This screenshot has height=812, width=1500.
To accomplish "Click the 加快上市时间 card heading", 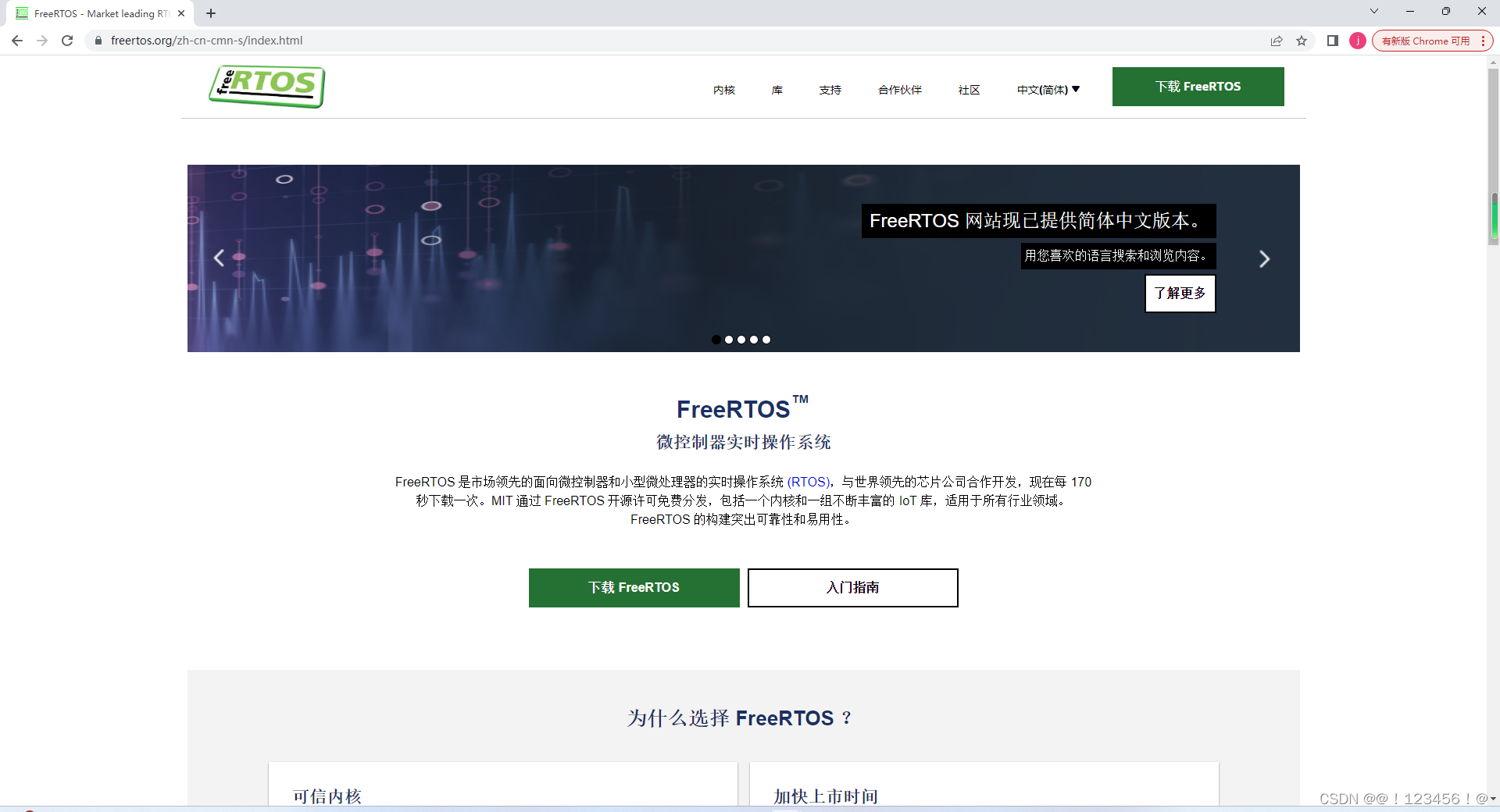I will (826, 796).
